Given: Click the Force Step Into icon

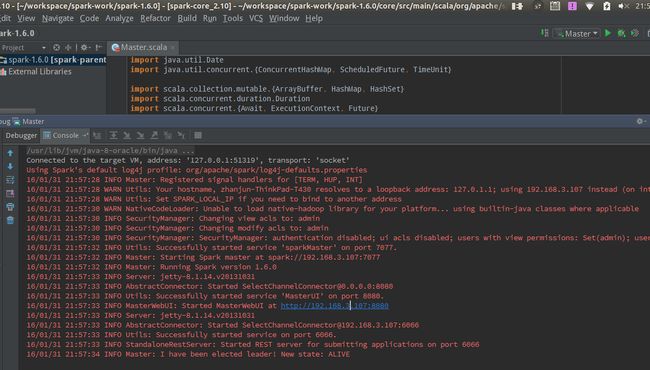Looking at the screenshot, I should coord(141,135).
